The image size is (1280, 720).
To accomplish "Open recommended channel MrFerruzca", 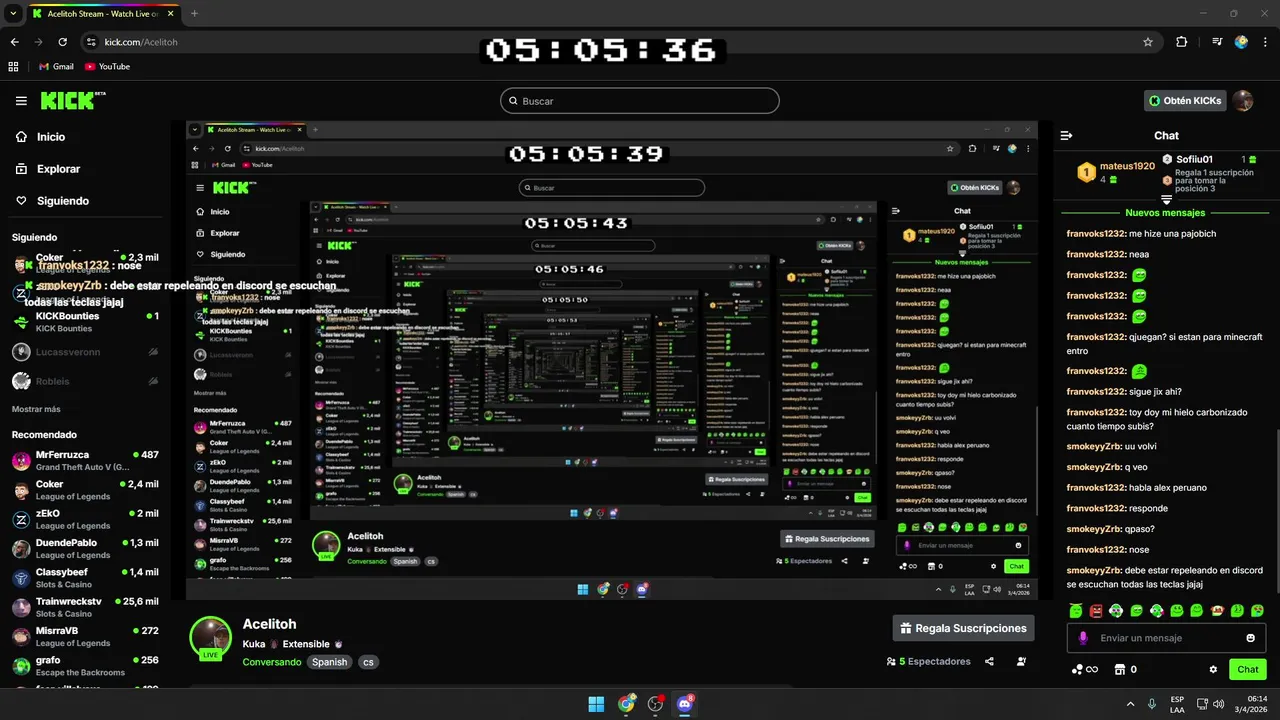I will click(x=86, y=460).
